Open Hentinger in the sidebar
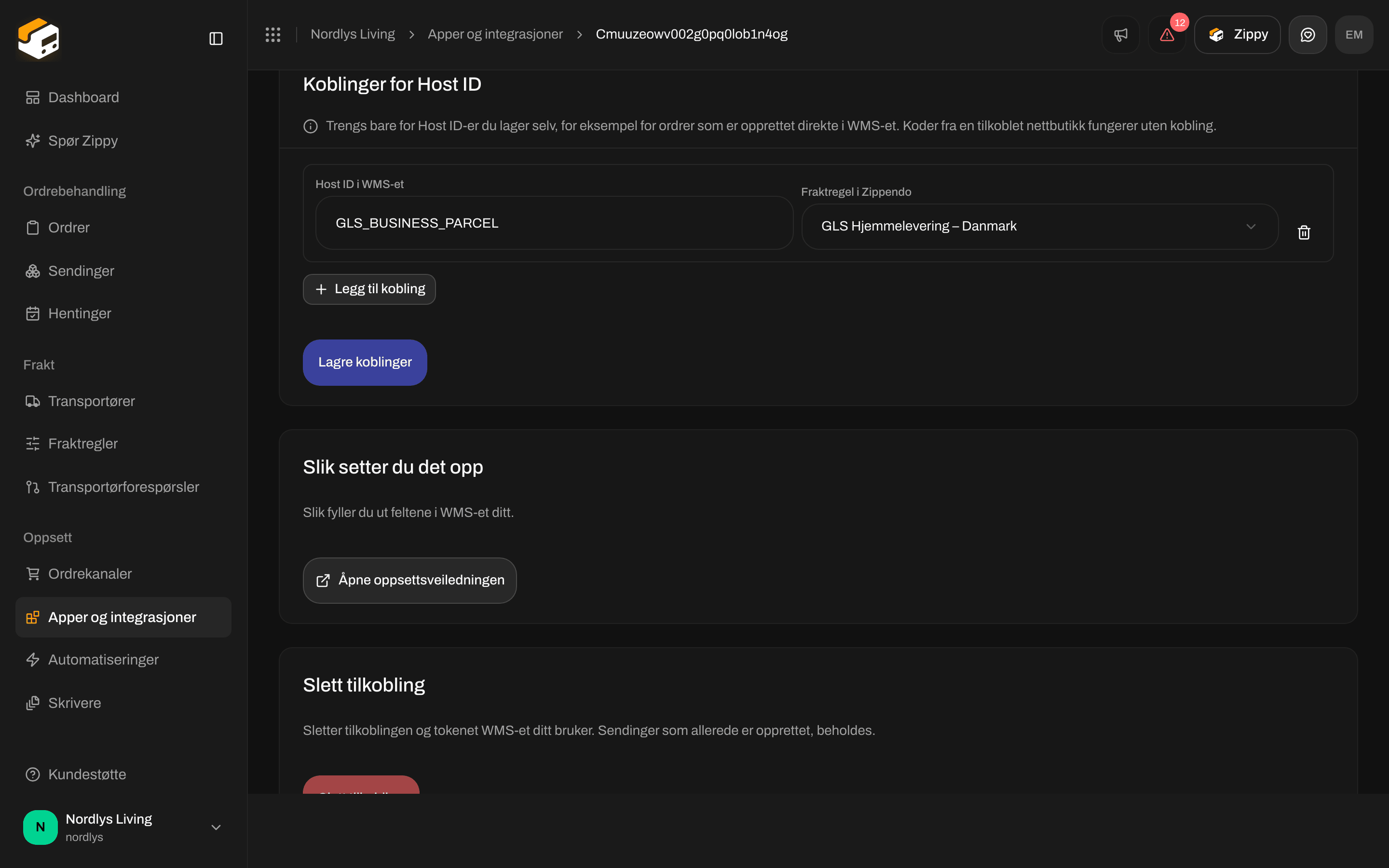1389x868 pixels. click(x=123, y=313)
